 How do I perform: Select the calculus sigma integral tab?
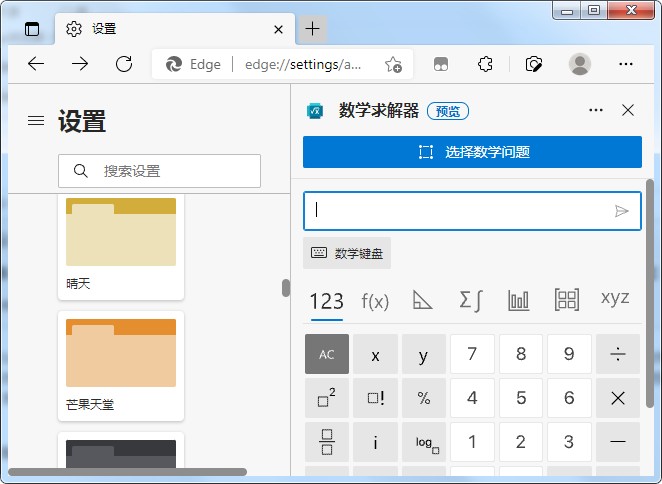(471, 300)
